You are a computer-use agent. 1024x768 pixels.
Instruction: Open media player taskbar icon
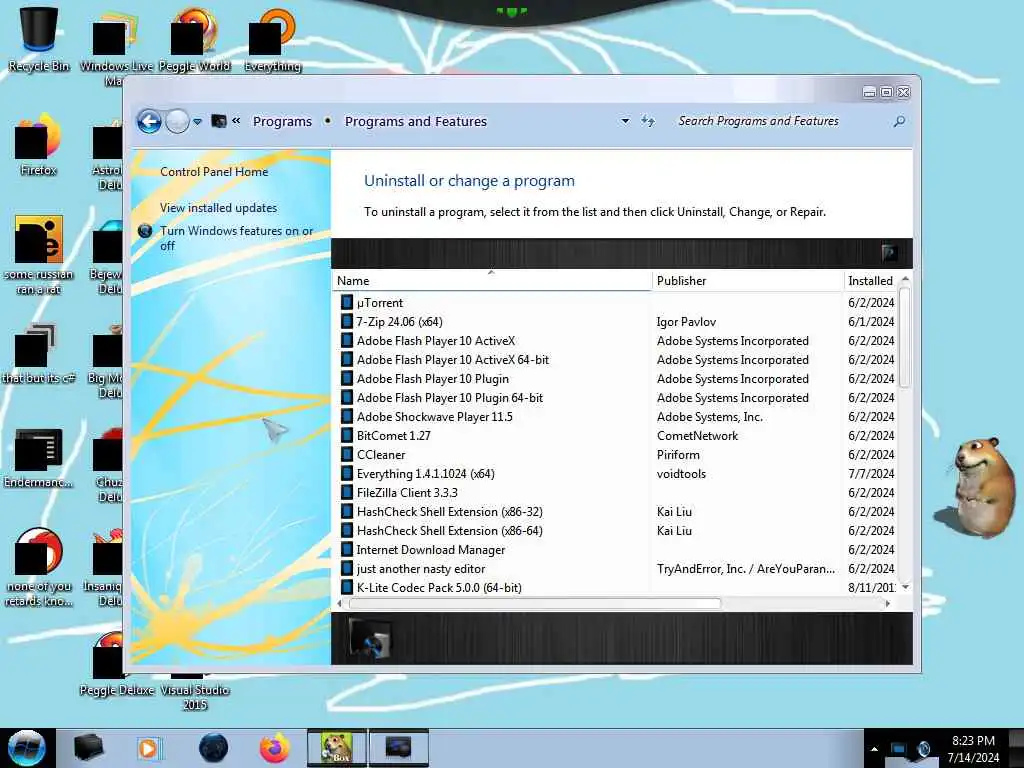click(x=148, y=748)
